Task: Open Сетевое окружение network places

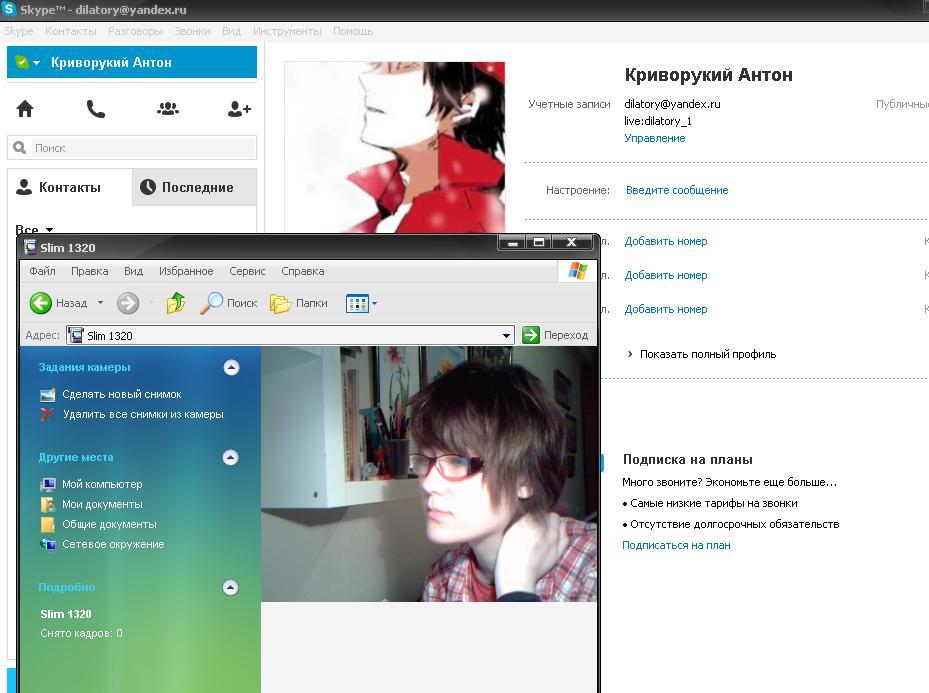Action: pos(113,545)
